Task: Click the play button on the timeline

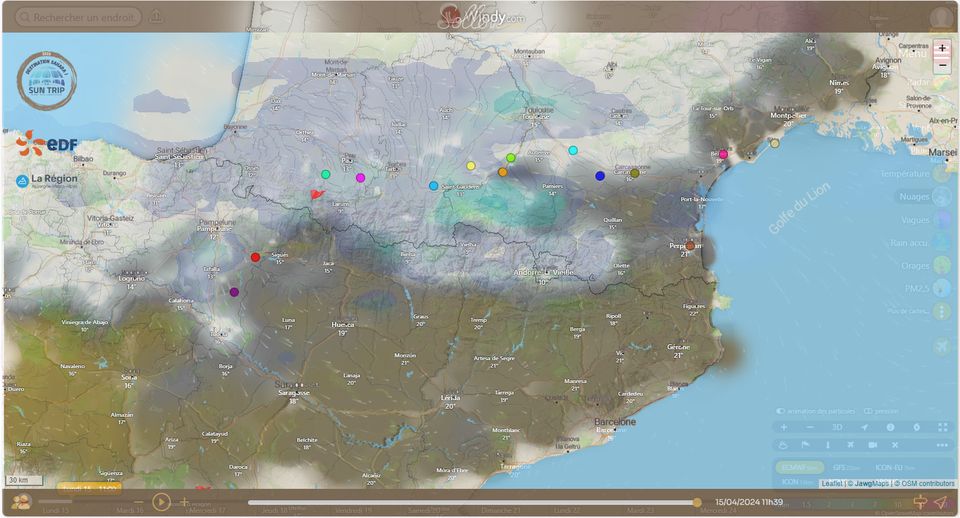Action: pyautogui.click(x=160, y=502)
